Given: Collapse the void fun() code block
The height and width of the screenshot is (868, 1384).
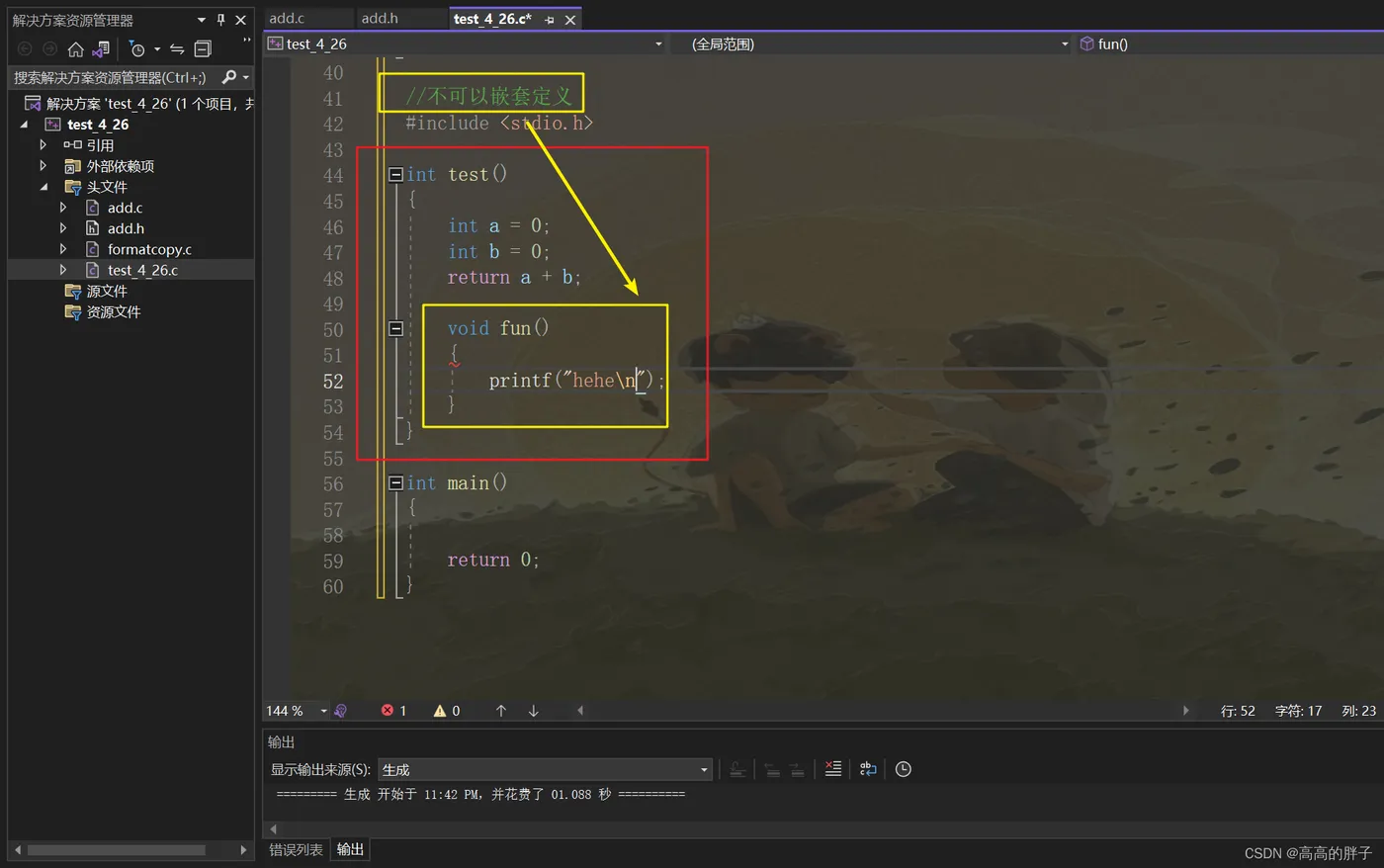Looking at the screenshot, I should pyautogui.click(x=395, y=328).
